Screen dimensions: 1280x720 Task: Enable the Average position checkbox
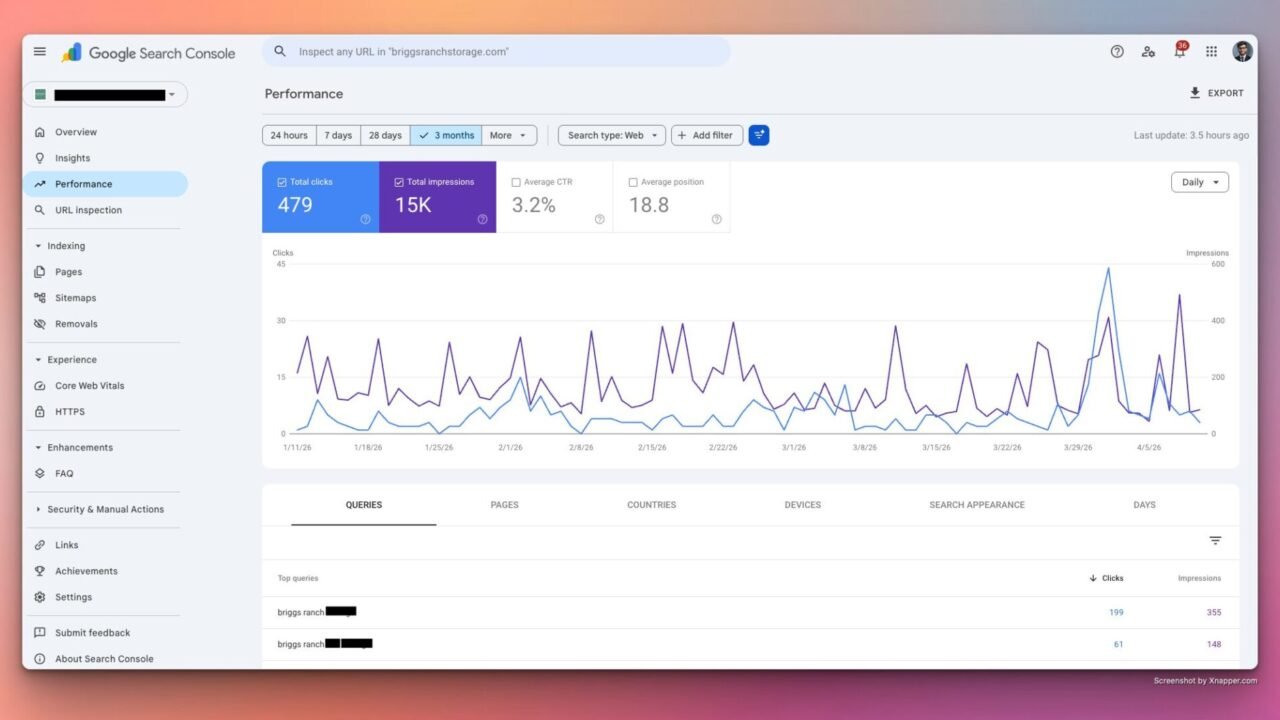[633, 182]
